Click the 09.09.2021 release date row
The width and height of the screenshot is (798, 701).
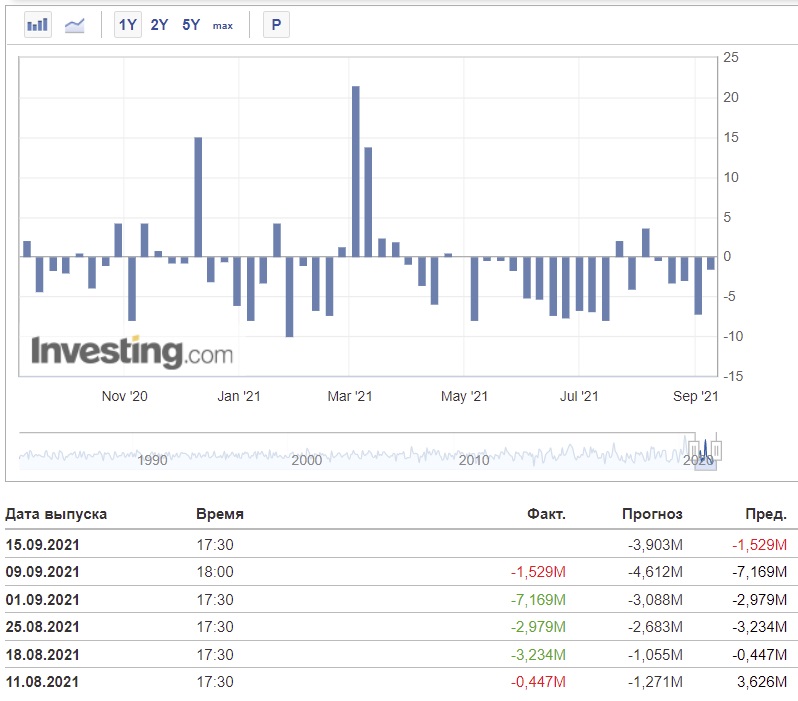pyautogui.click(x=396, y=571)
